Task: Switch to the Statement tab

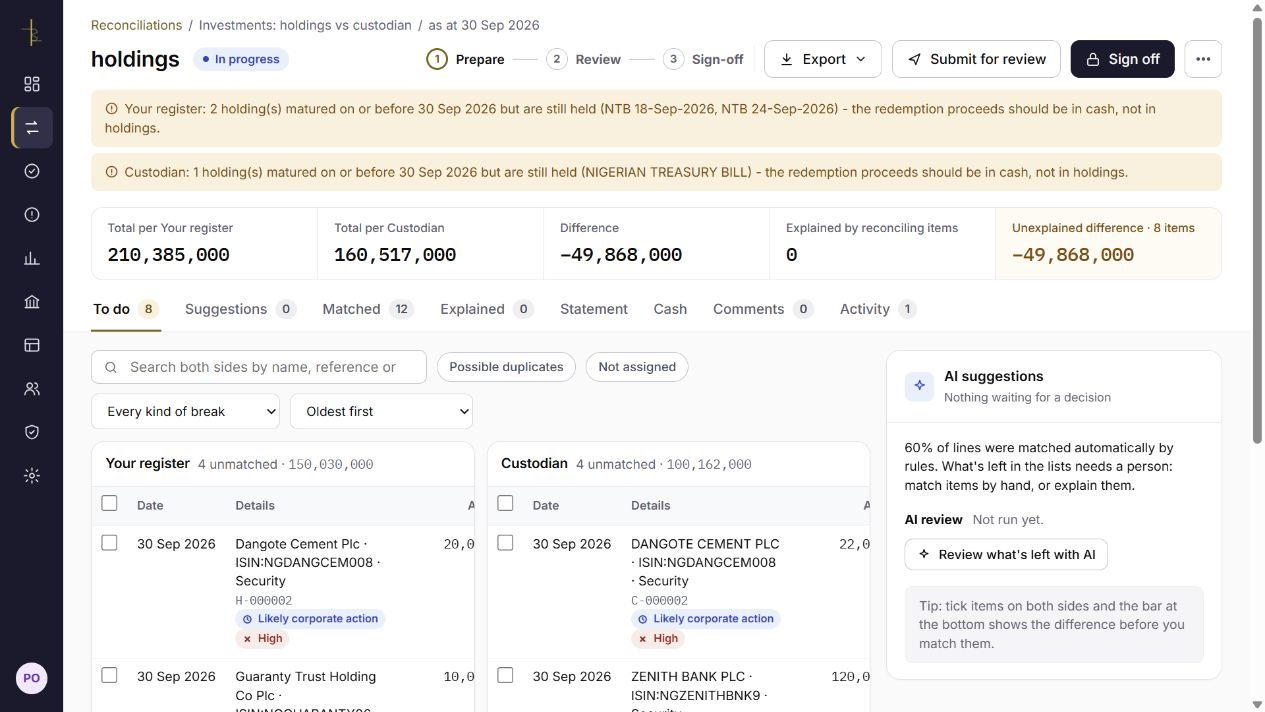Action: tap(594, 309)
